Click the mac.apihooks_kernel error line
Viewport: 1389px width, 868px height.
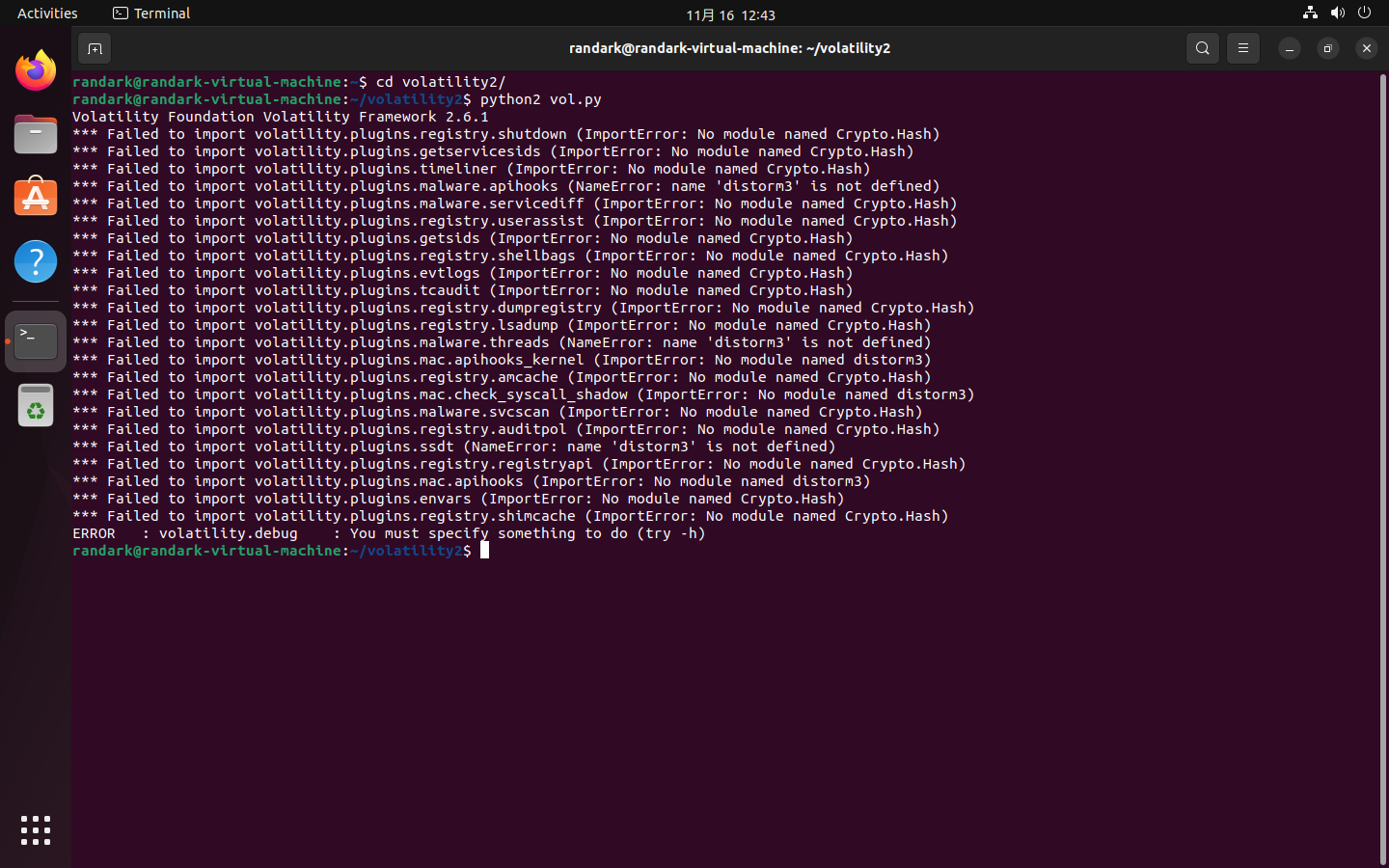tap(502, 360)
